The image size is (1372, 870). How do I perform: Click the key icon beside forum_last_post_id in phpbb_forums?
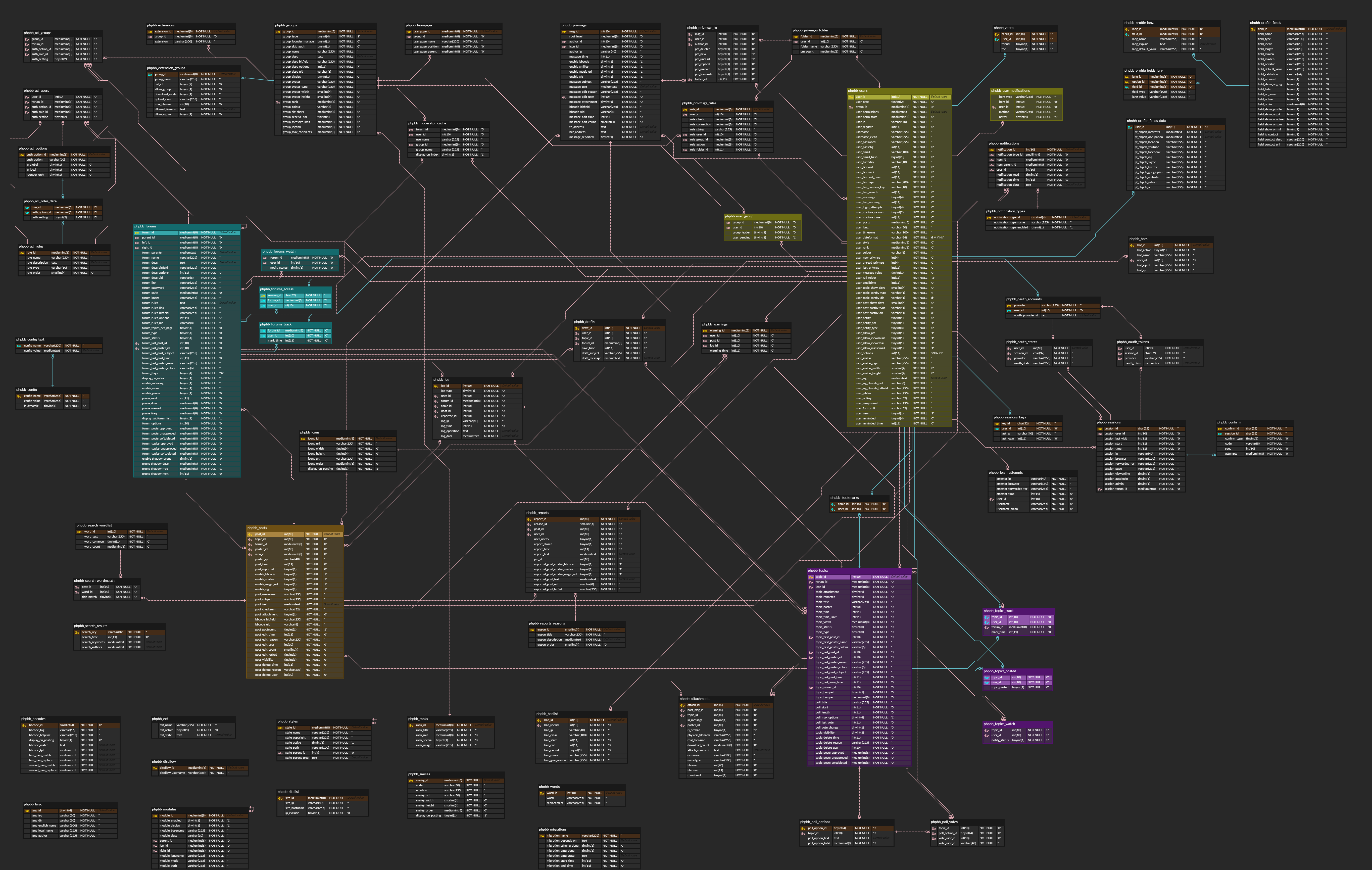point(137,343)
